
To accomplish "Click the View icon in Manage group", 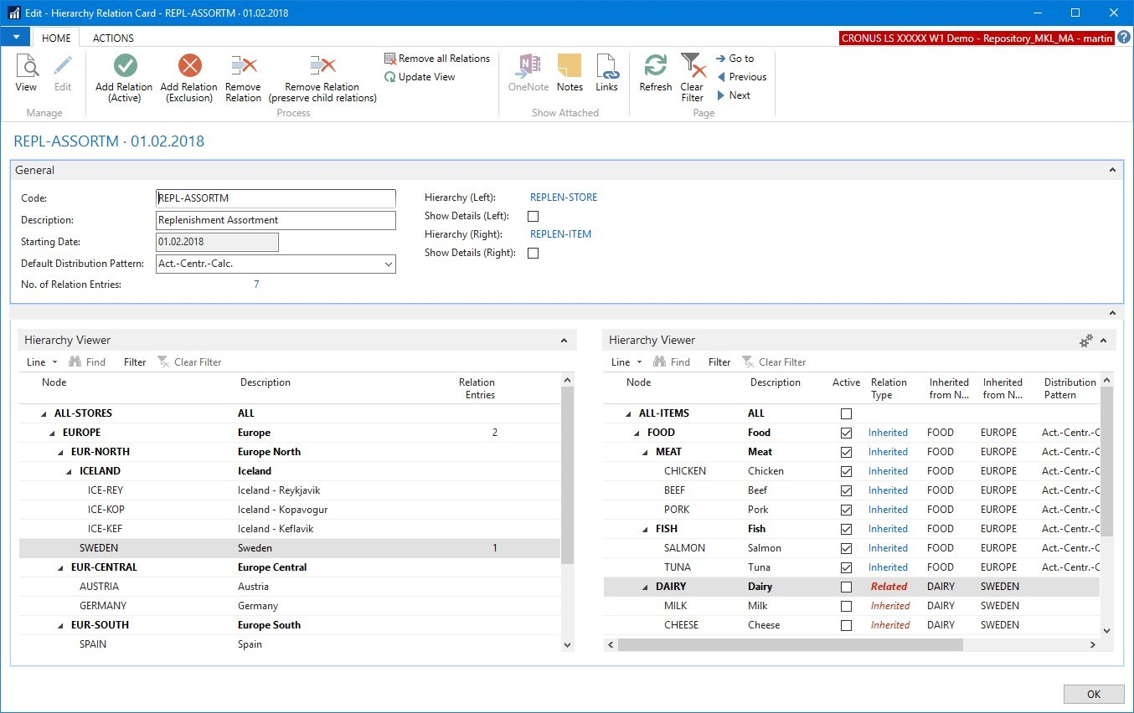I will [x=26, y=67].
